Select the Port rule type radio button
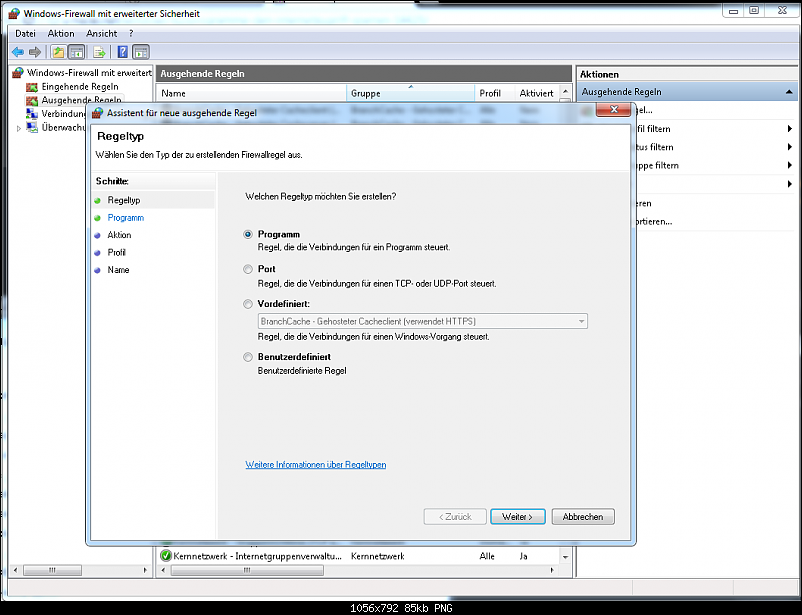This screenshot has width=802, height=615. click(x=248, y=269)
